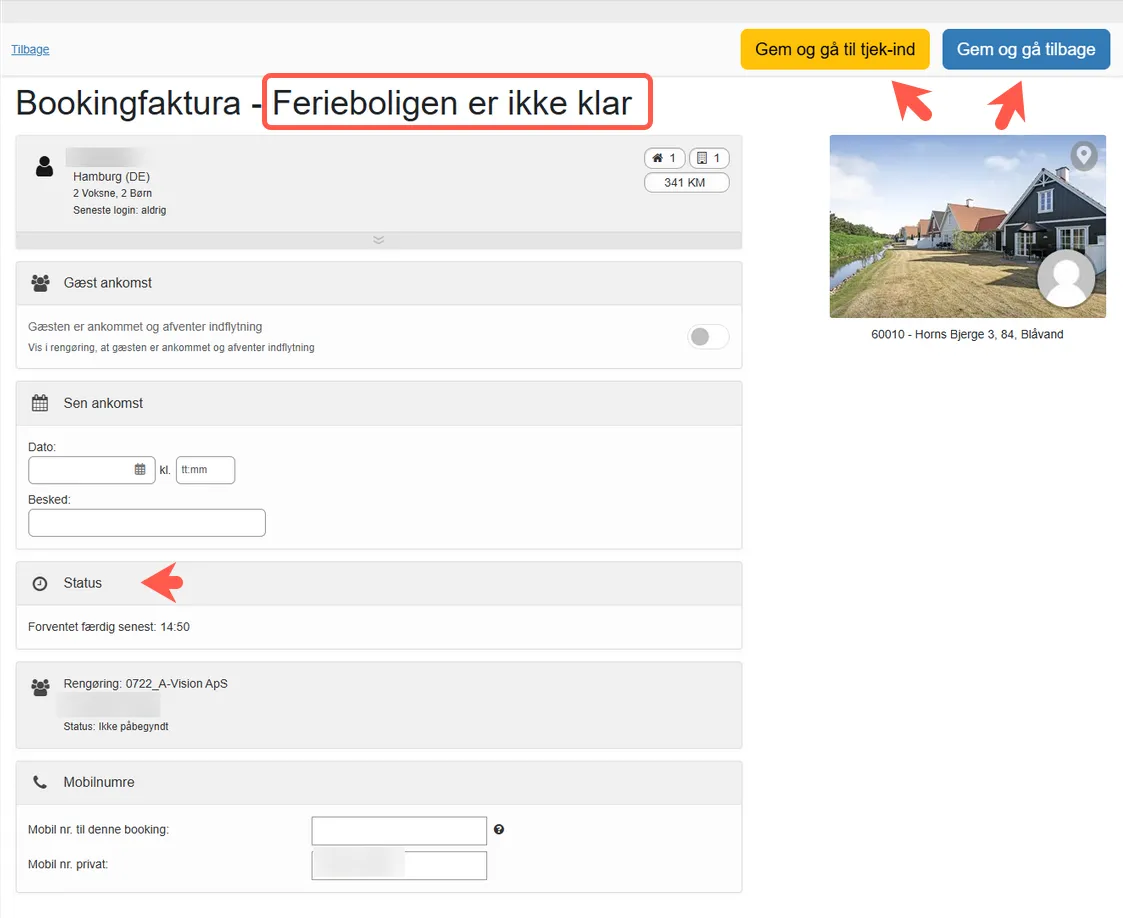Click the clock icon beside Status

39,582
